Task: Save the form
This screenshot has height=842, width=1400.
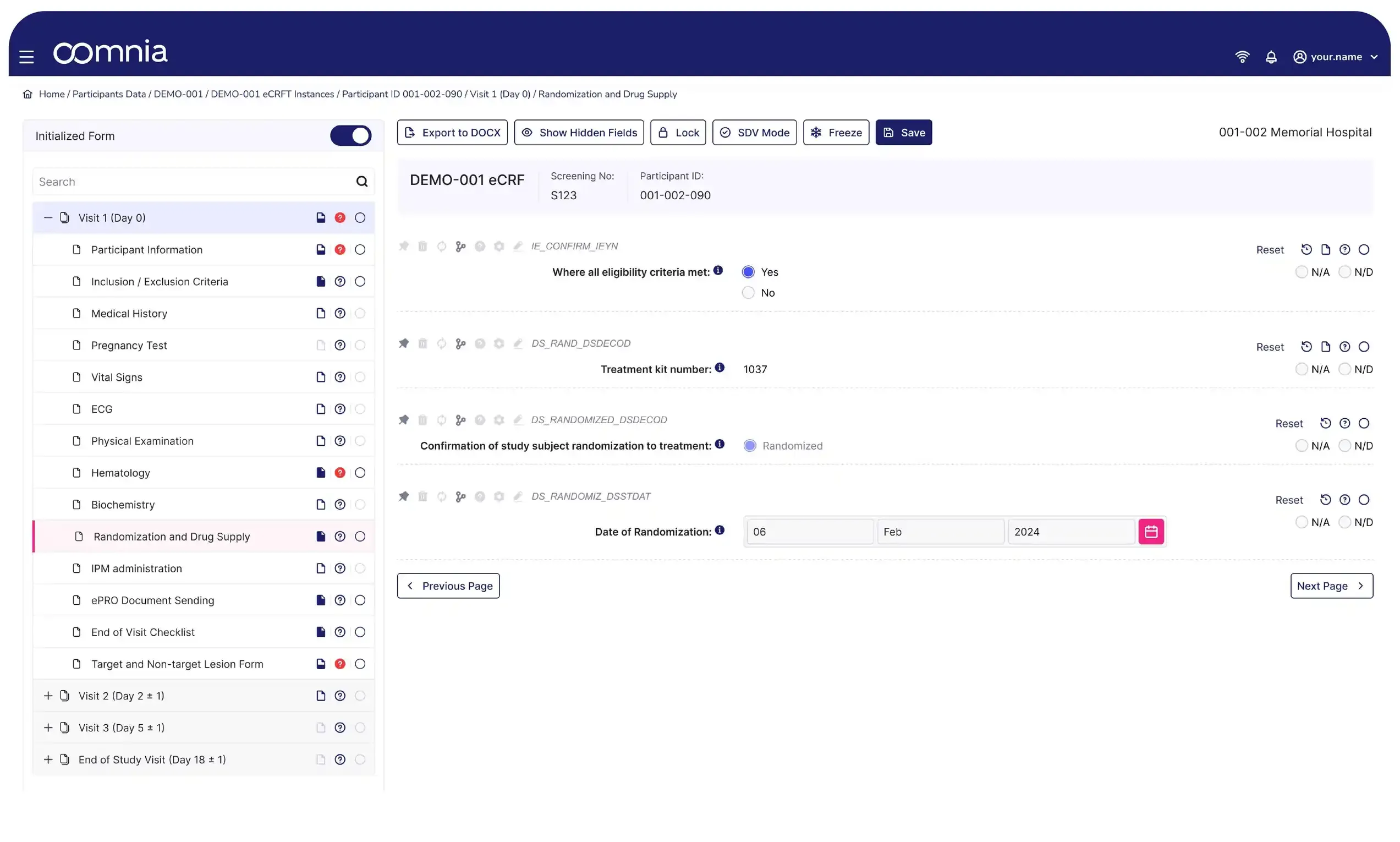Action: click(903, 132)
